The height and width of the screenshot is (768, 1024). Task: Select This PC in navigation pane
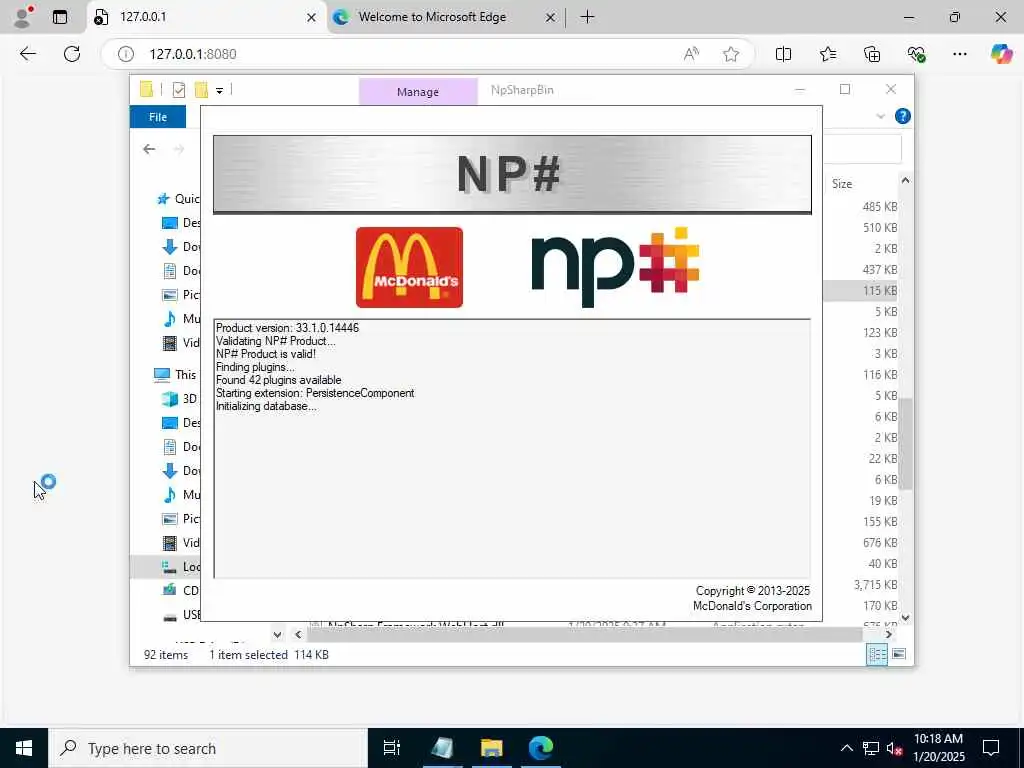click(176, 374)
